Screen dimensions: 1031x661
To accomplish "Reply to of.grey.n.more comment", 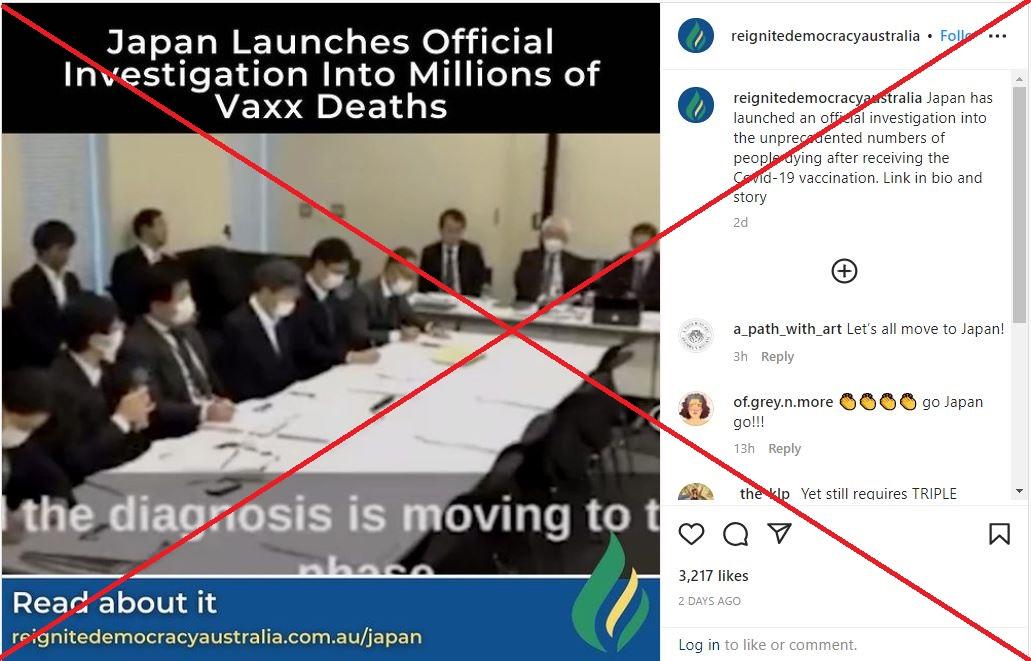I will [784, 449].
